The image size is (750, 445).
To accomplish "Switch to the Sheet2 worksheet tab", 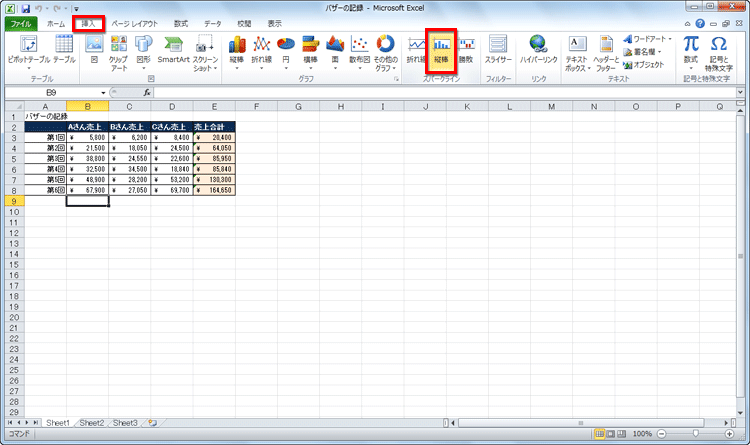I will click(92, 423).
